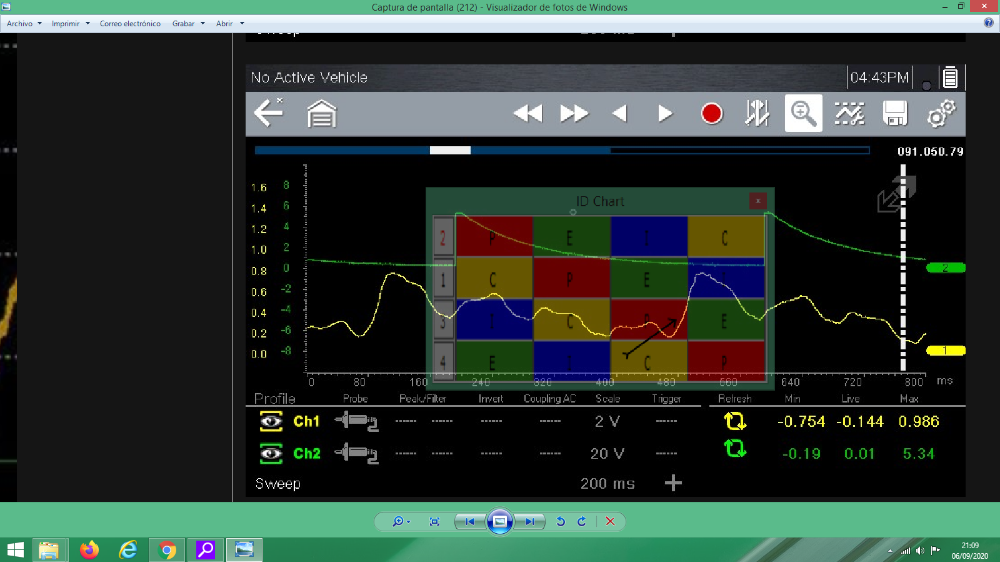Expand the Imprimir dropdown menu
This screenshot has width=1000, height=562.
70,23
